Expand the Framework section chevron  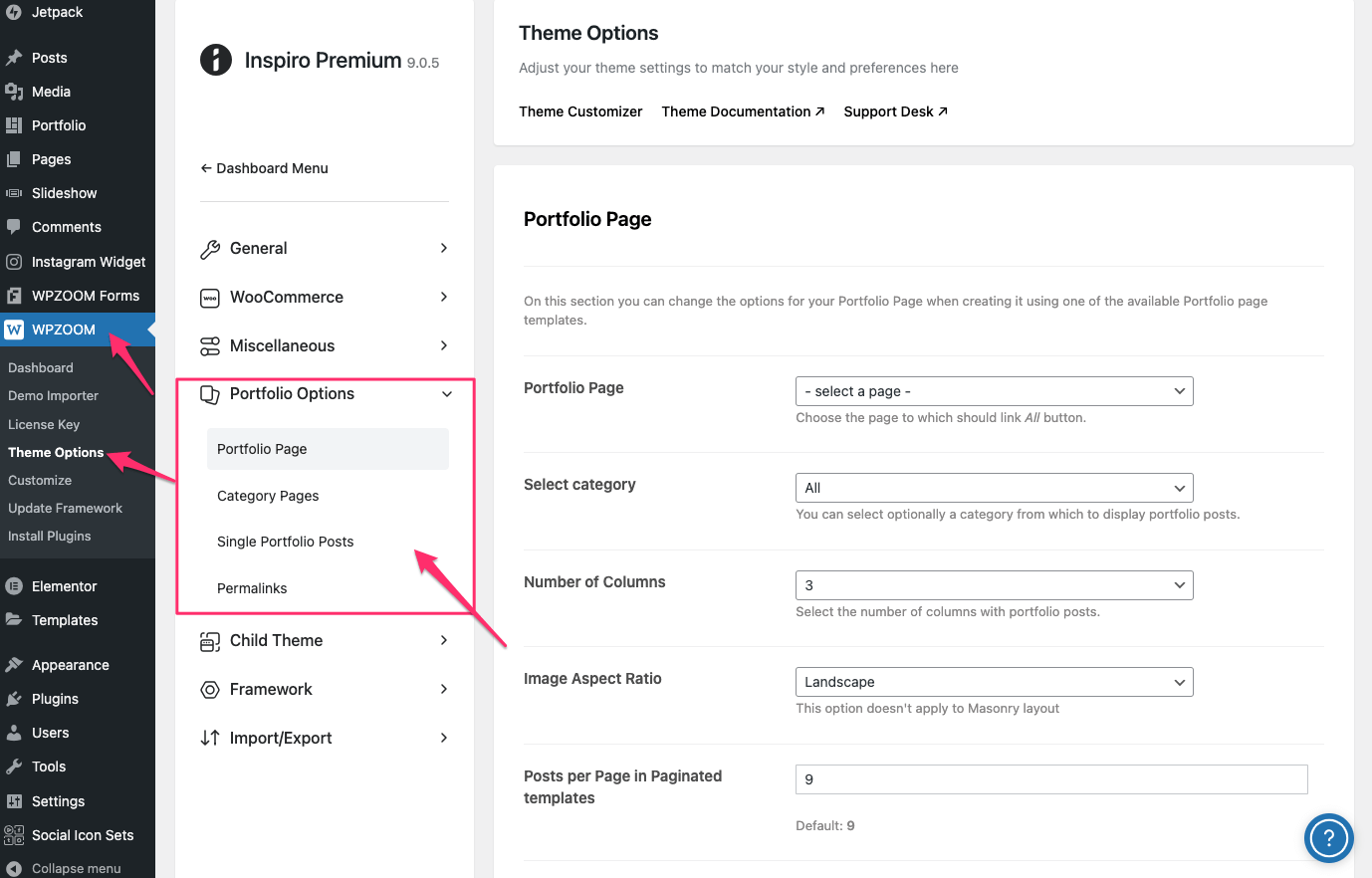pos(444,689)
